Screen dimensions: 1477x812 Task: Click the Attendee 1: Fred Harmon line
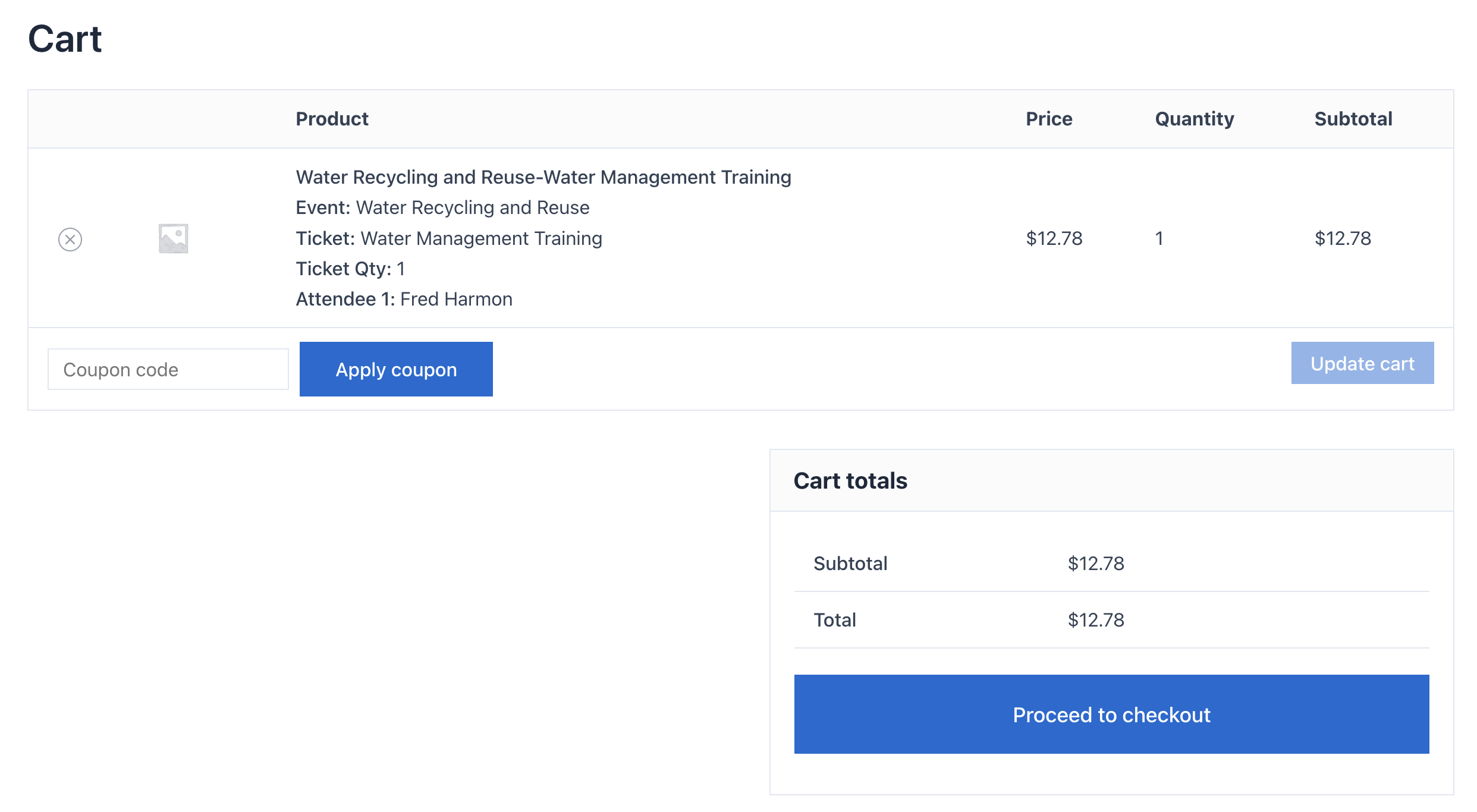(404, 299)
